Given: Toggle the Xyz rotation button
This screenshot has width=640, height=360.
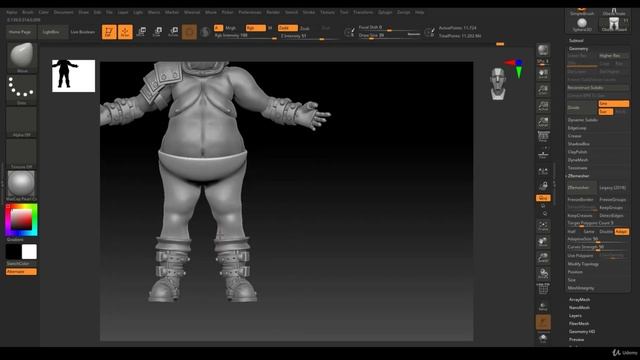Looking at the screenshot, I should (x=543, y=198).
